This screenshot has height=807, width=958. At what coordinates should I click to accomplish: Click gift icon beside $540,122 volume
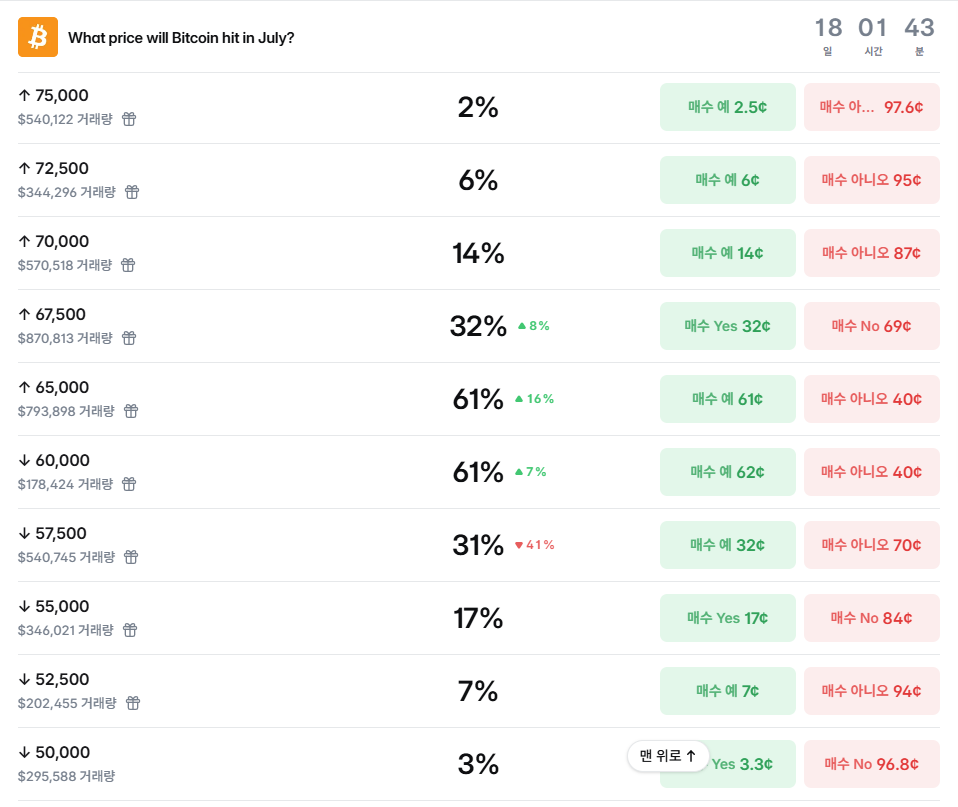click(x=129, y=119)
